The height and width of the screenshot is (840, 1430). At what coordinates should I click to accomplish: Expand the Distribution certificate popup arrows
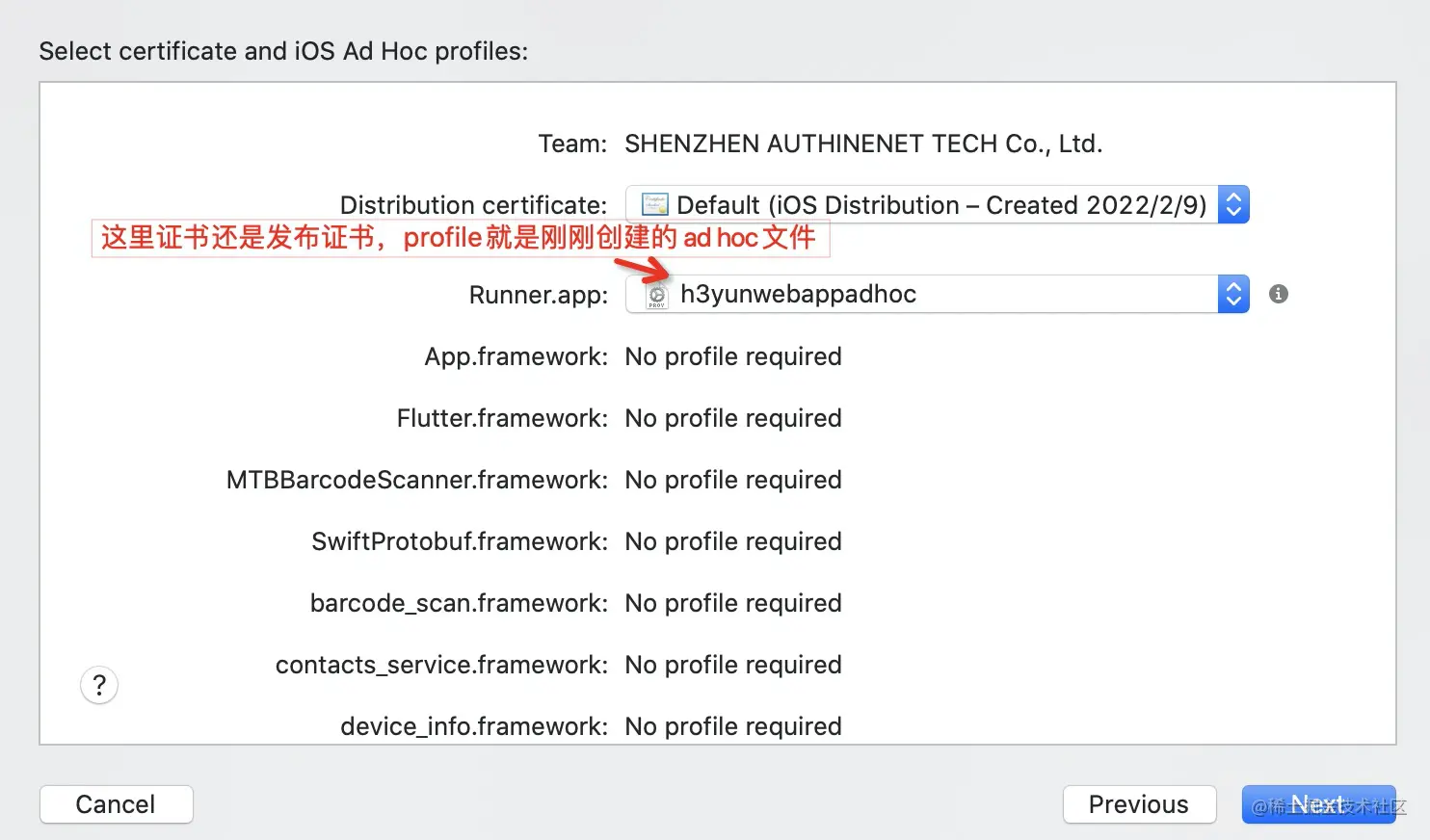coord(1233,204)
